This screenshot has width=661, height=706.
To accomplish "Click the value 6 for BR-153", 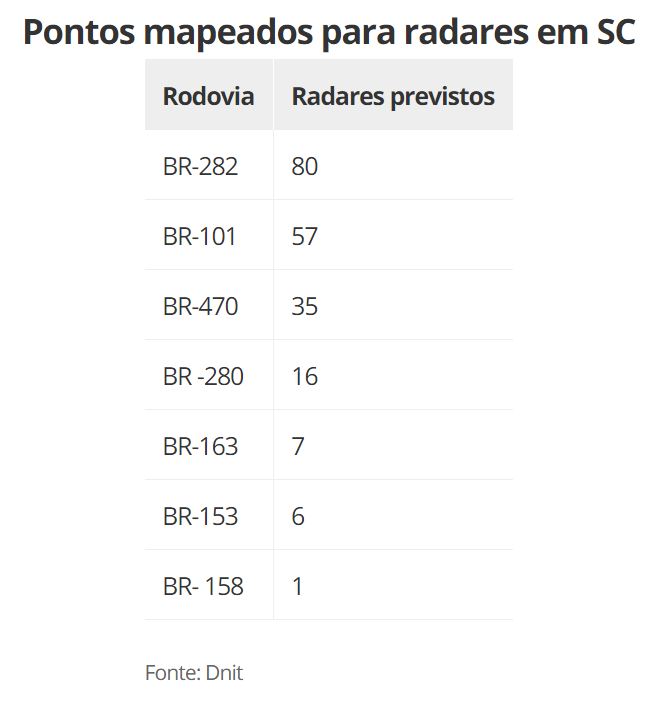I will (x=298, y=516).
